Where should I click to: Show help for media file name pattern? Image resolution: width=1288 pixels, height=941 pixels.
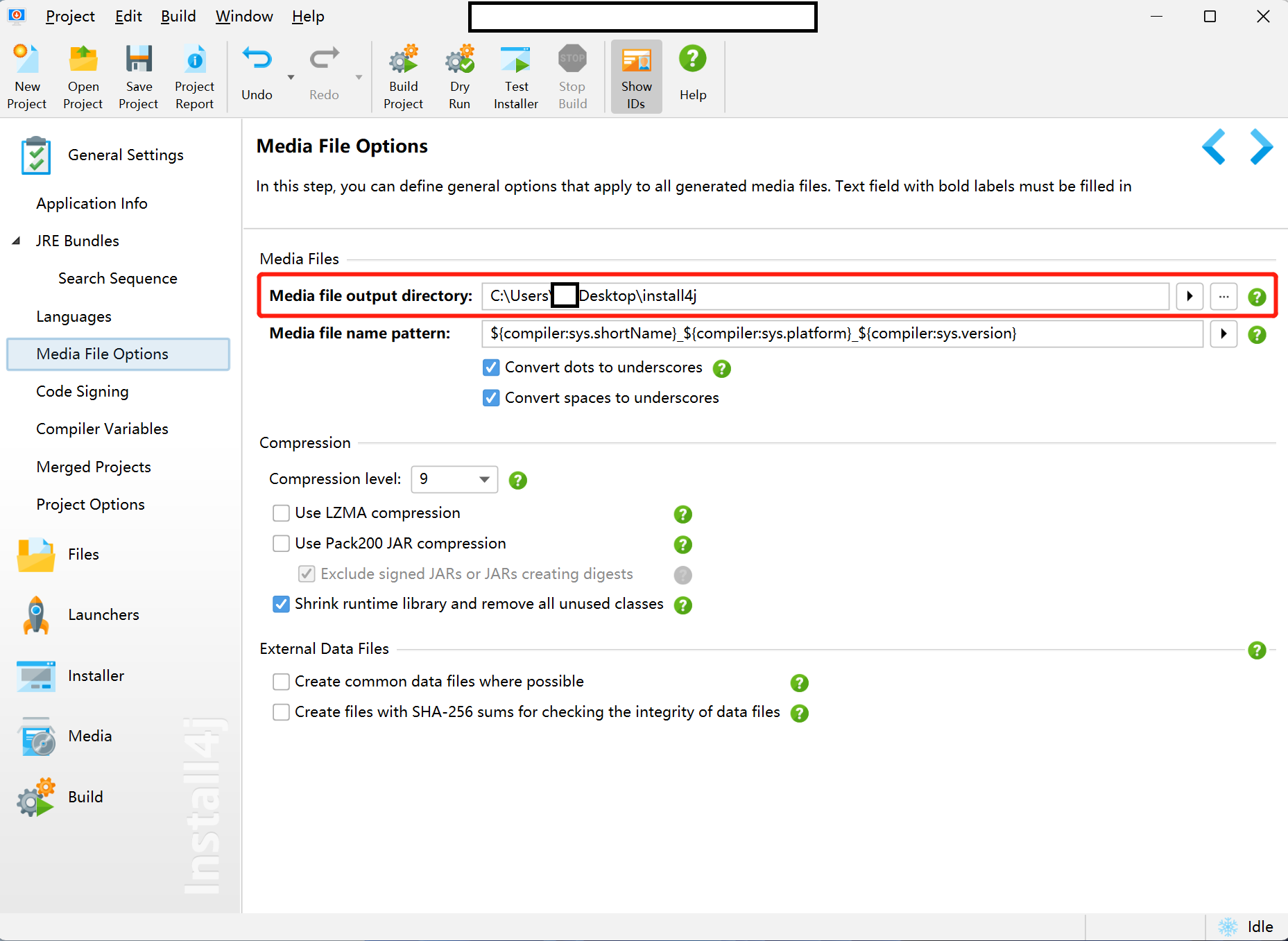point(1257,334)
